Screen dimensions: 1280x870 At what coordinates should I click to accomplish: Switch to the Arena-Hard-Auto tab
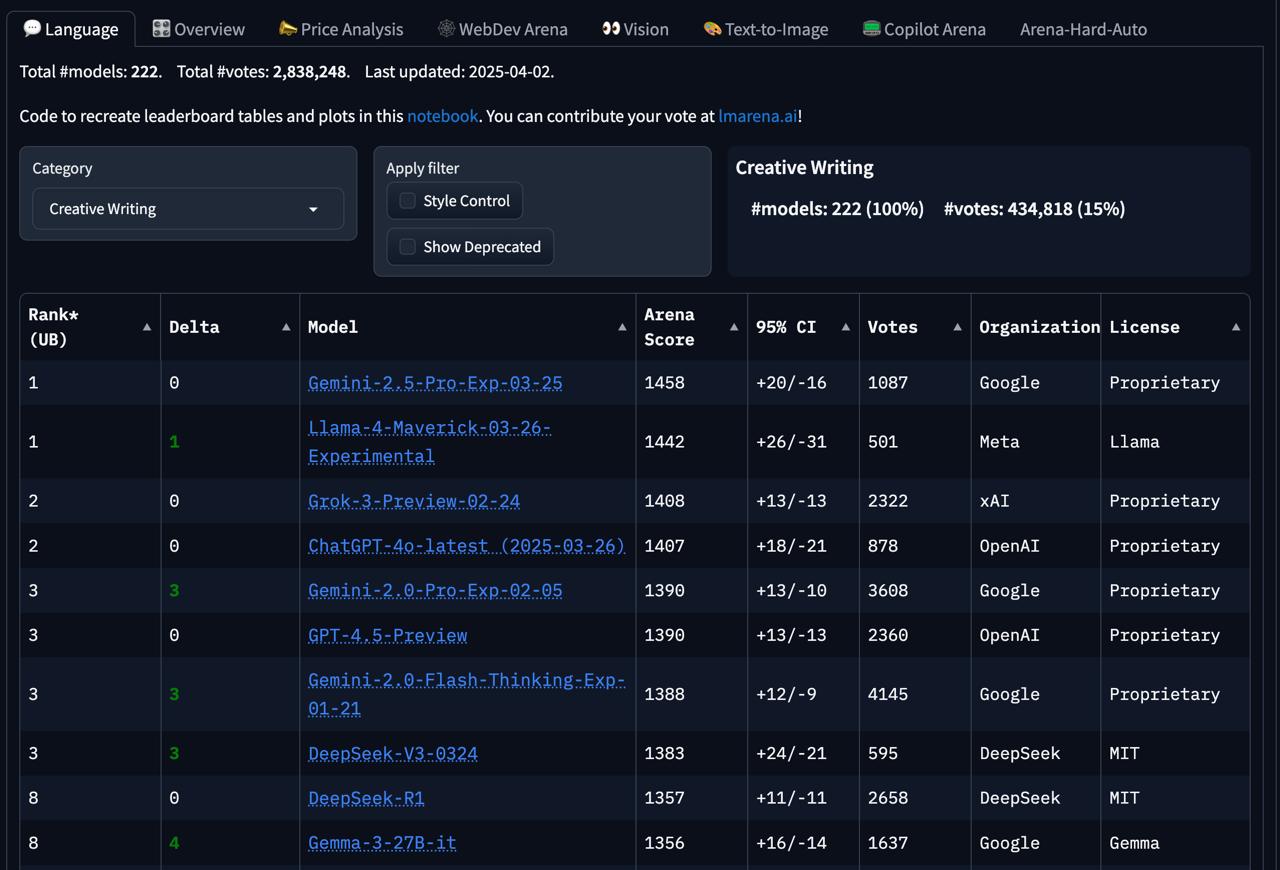(1083, 29)
